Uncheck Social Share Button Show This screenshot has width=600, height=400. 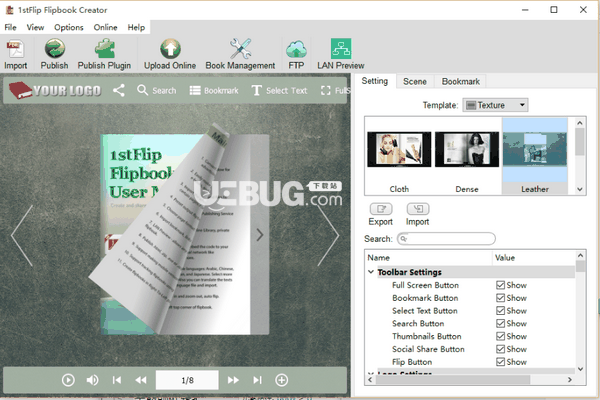point(500,349)
